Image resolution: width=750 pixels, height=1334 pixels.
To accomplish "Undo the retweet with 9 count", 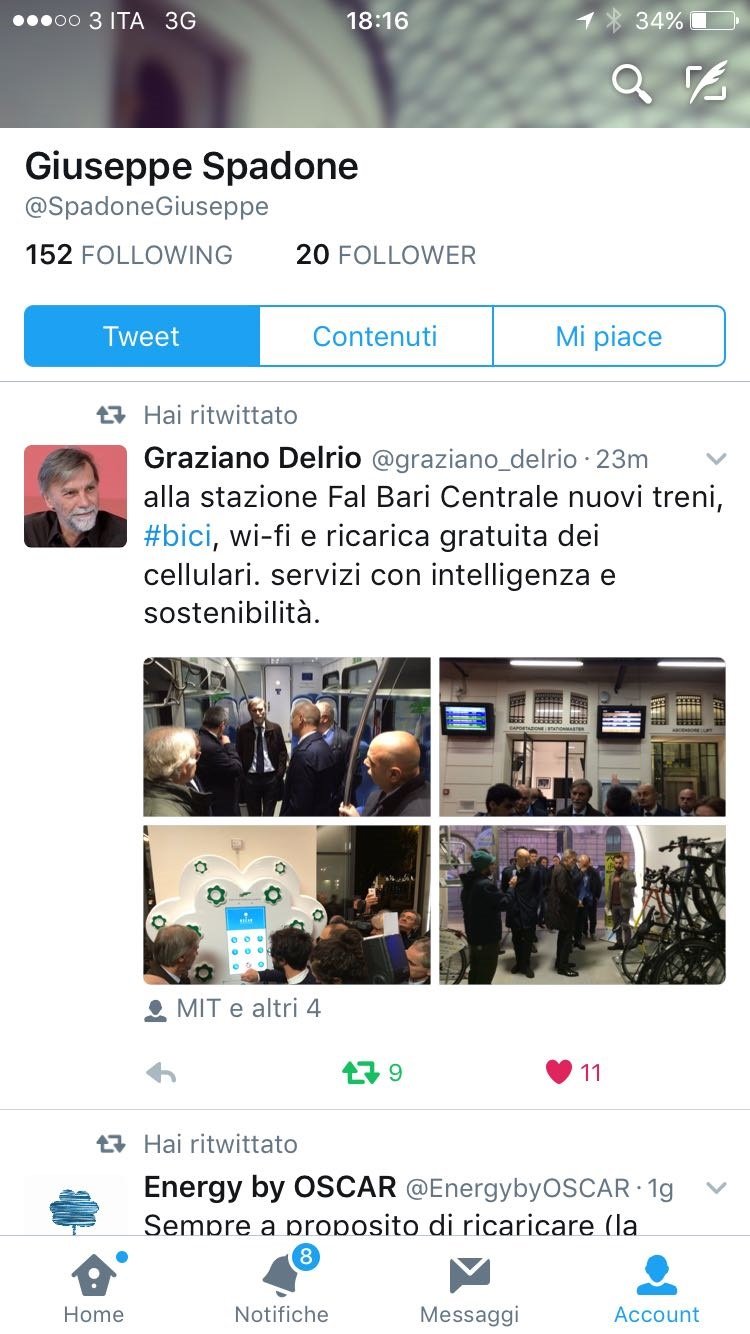I will click(x=372, y=1073).
